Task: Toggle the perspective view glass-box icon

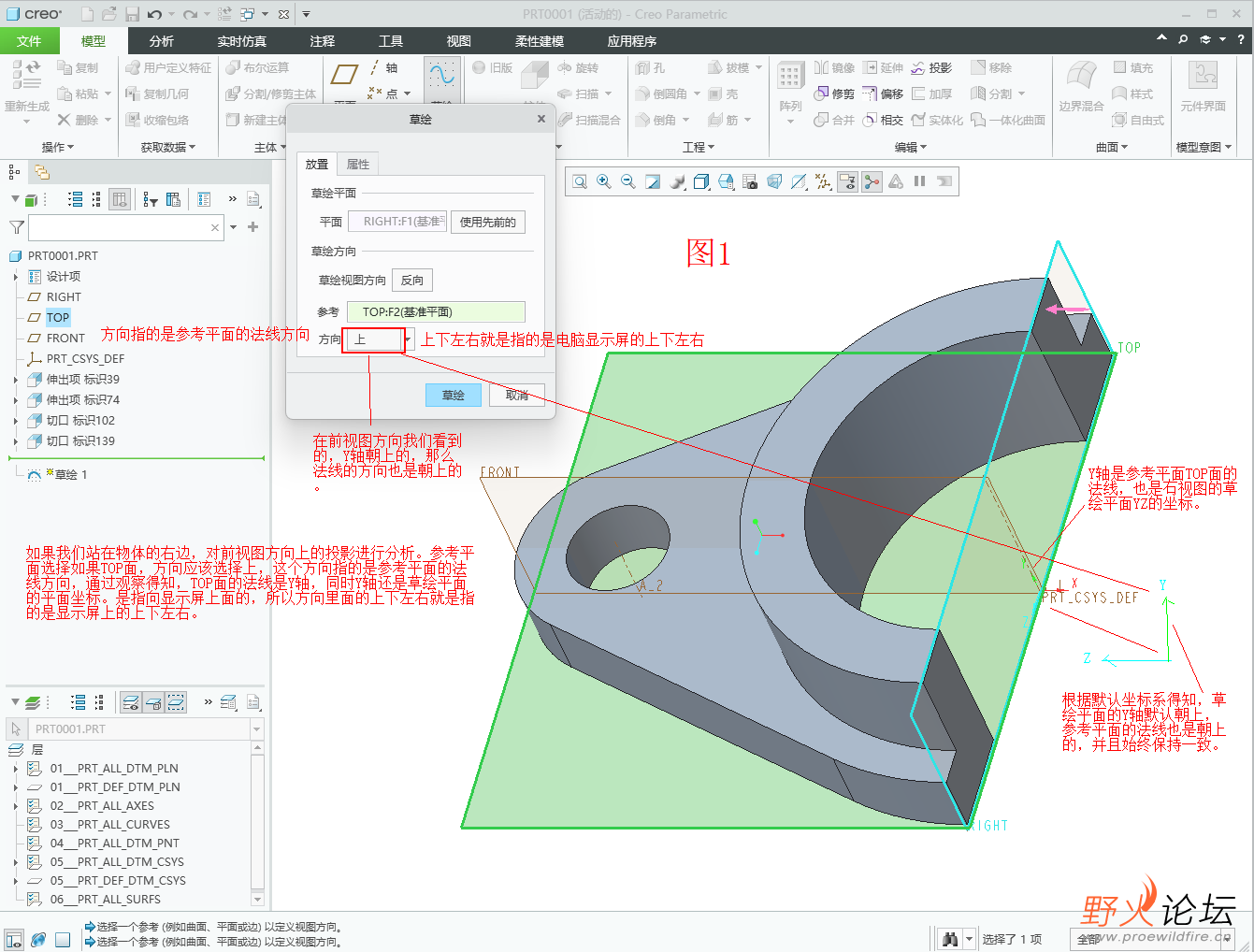Action: pos(774,181)
